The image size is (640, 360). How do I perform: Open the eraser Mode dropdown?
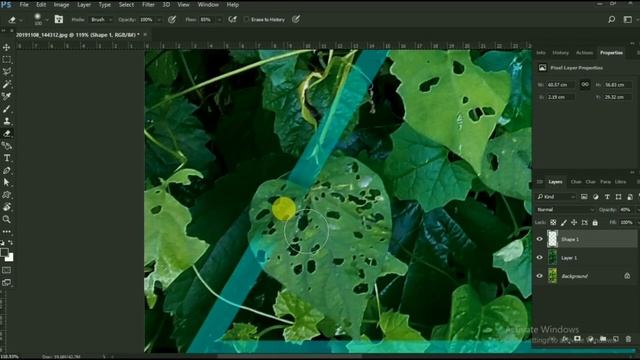pos(101,19)
